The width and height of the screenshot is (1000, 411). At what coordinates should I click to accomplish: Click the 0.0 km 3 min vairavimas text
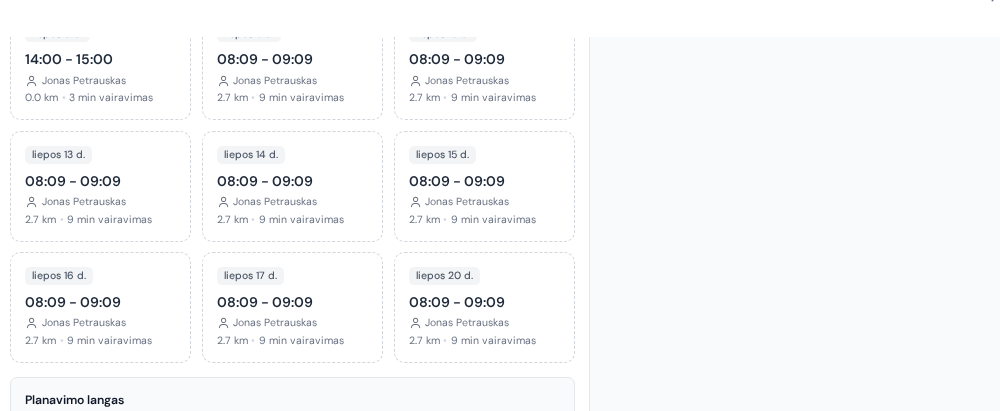tap(89, 98)
